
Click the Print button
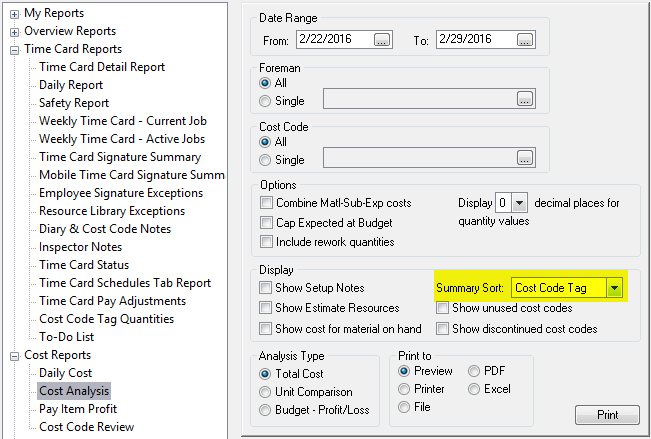[607, 415]
